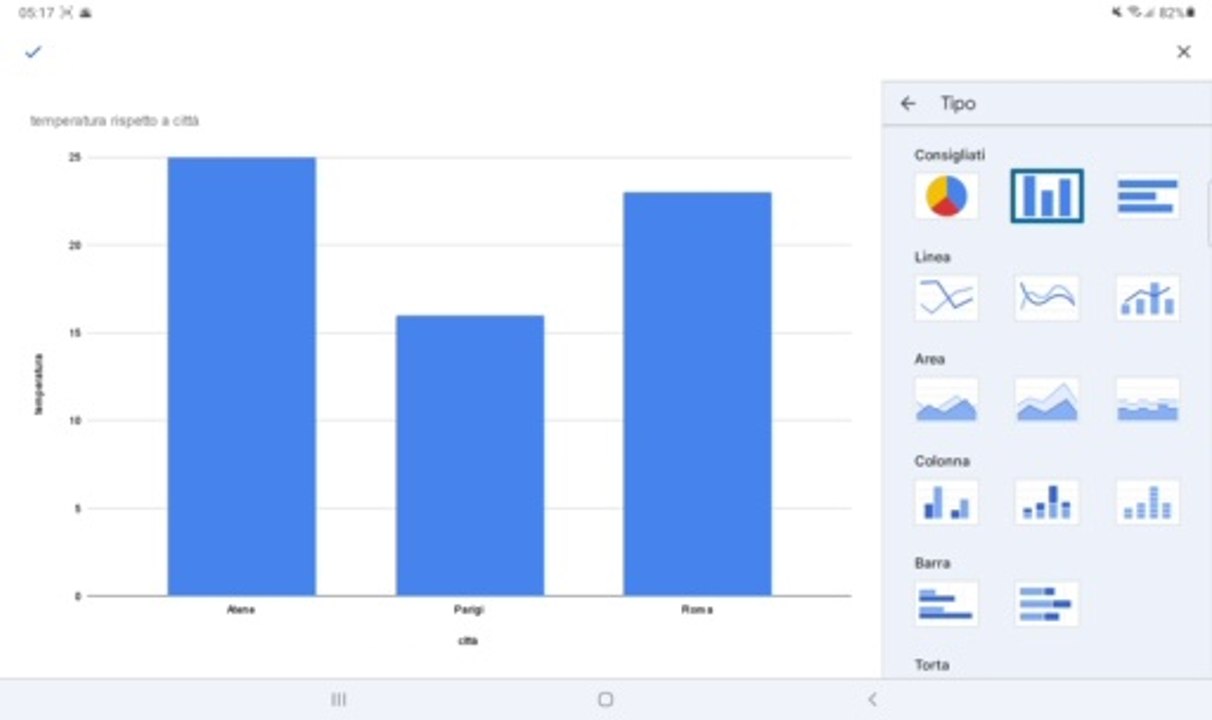
Task: Click the Atene bar in chart
Action: [241, 376]
